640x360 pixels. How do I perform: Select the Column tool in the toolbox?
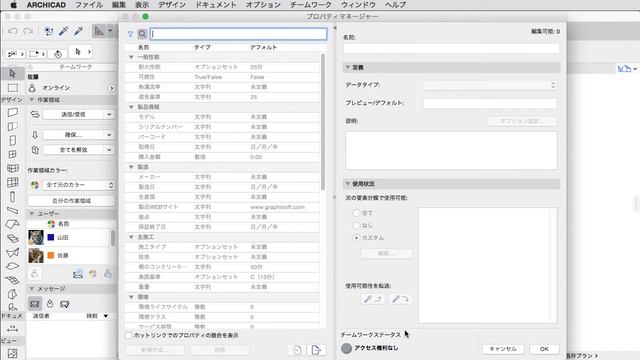pos(13,197)
